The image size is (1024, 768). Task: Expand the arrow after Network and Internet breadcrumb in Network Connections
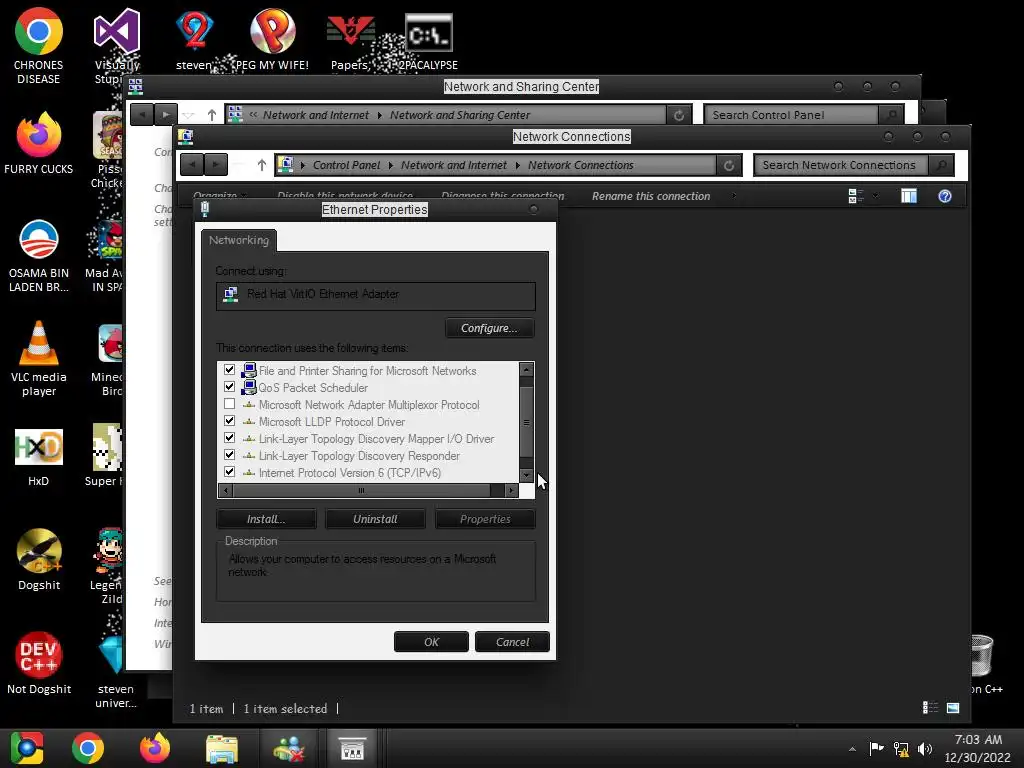(517, 165)
